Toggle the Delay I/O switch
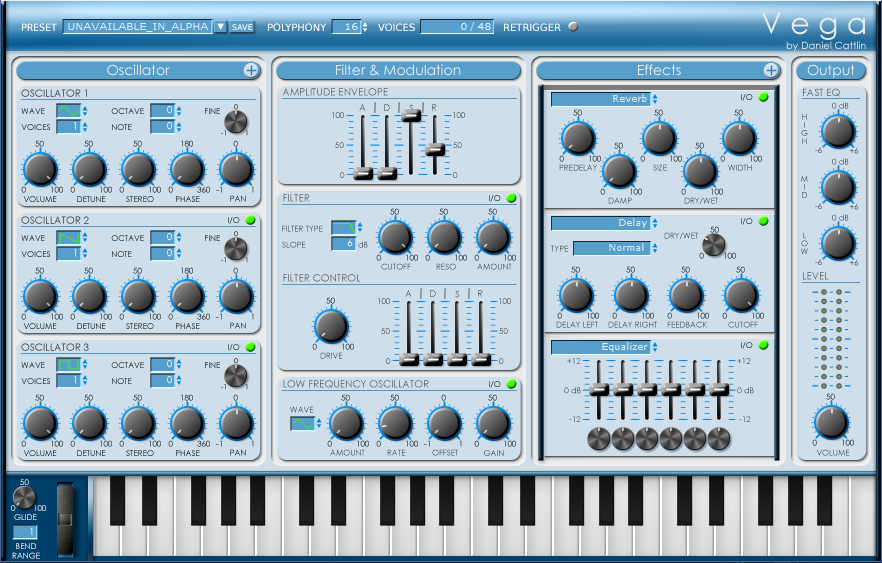882x563 pixels. (x=763, y=221)
